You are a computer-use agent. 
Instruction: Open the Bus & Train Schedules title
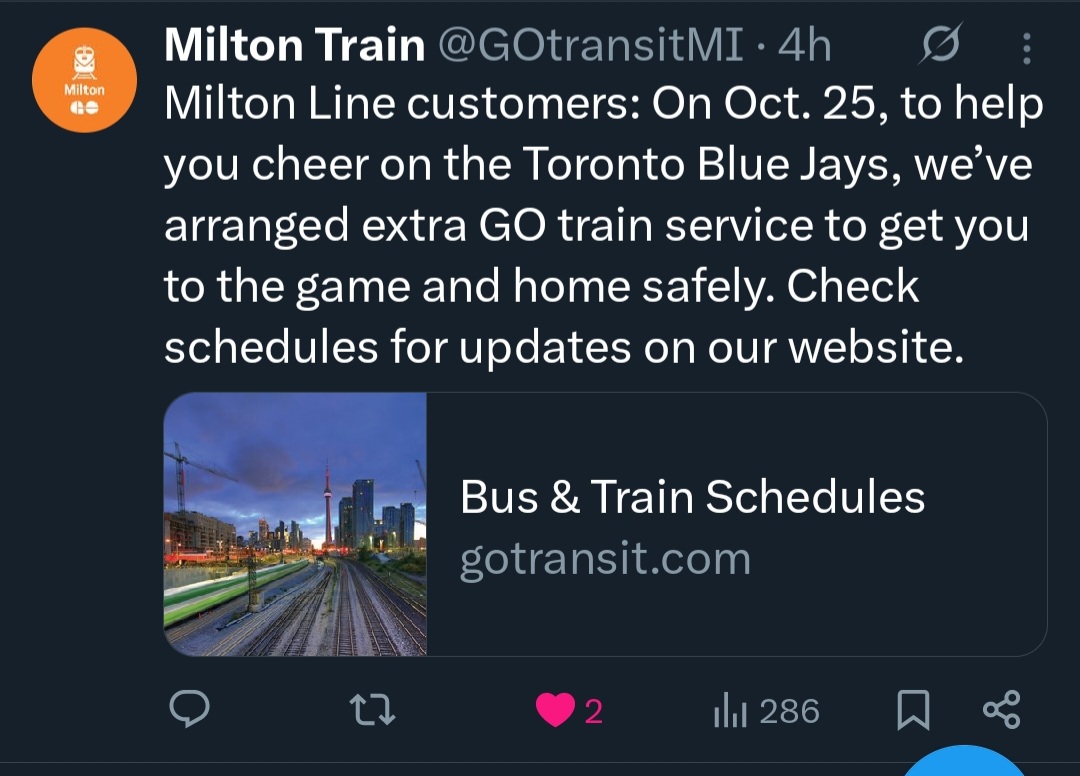click(x=692, y=497)
